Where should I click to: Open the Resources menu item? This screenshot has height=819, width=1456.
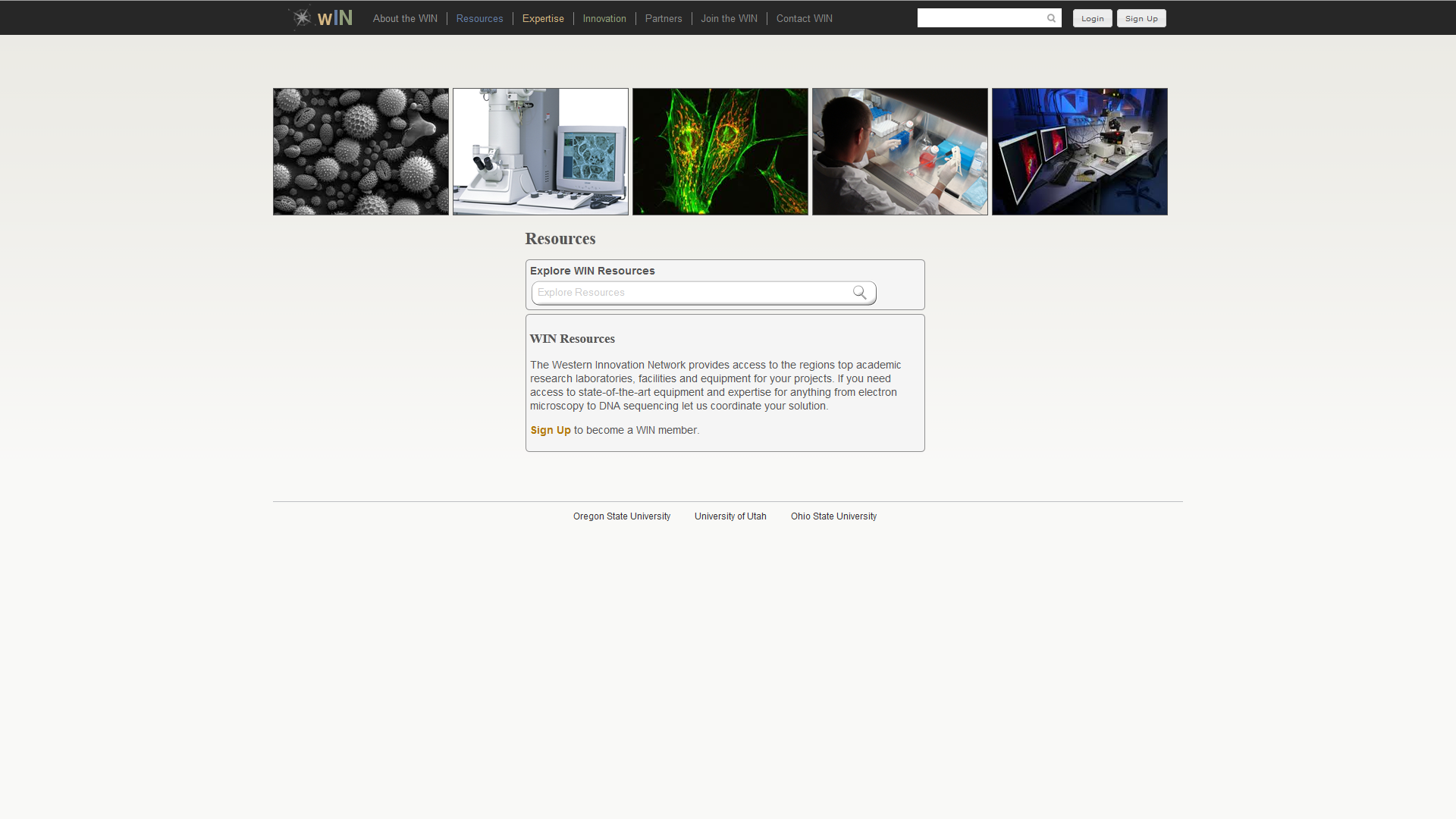coord(479,18)
